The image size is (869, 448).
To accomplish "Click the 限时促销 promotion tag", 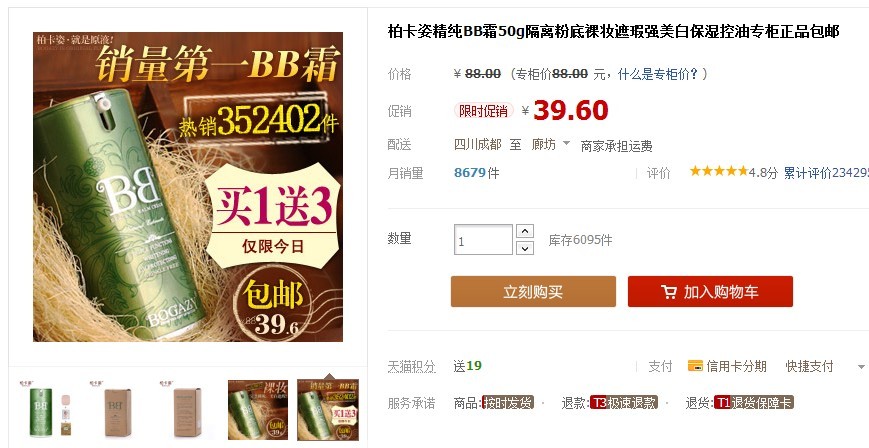I will [483, 111].
